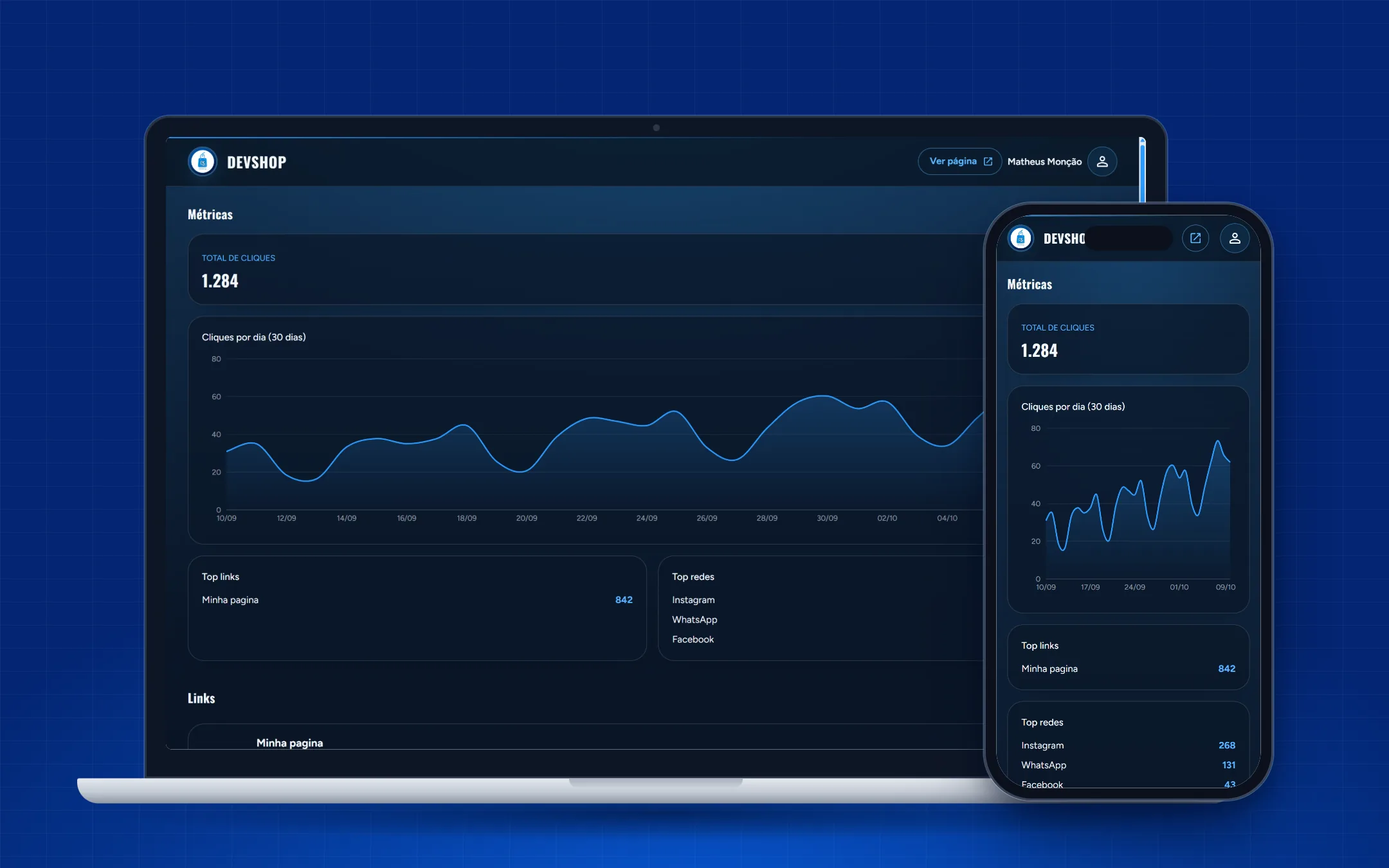Click the 842 count in laptop Top links
1389x868 pixels.
click(624, 600)
